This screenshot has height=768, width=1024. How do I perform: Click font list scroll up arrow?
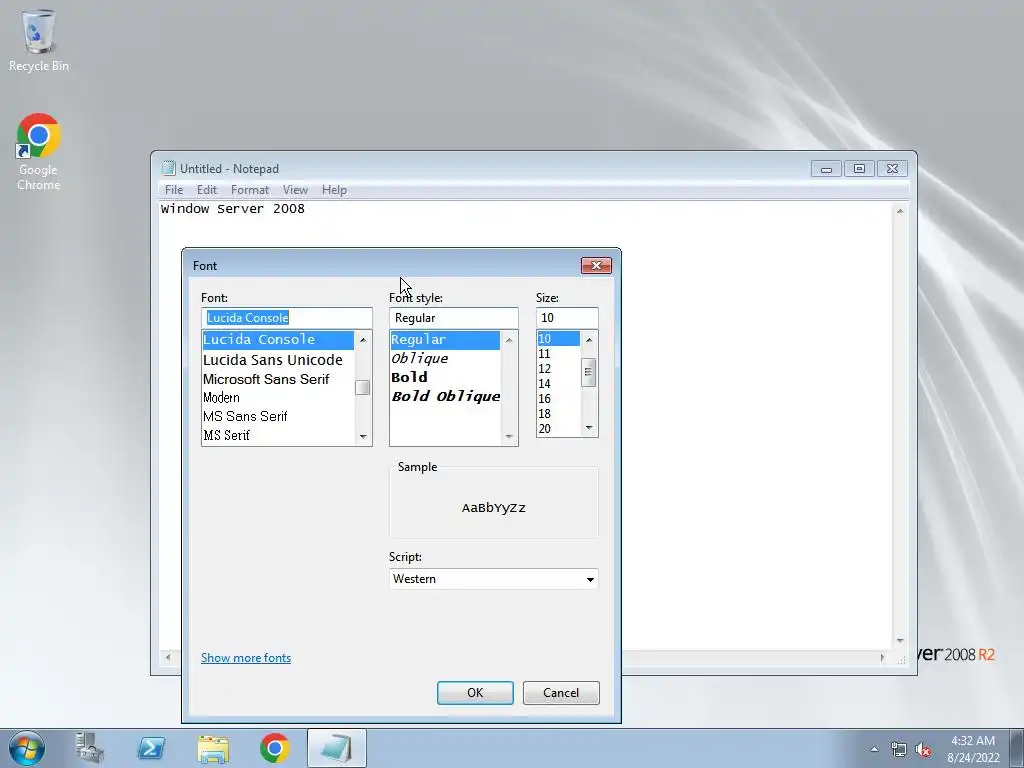tap(363, 340)
